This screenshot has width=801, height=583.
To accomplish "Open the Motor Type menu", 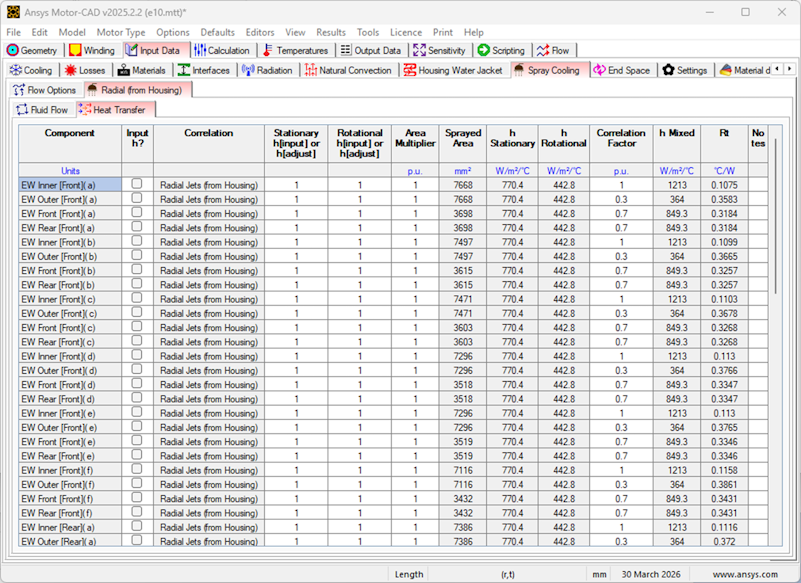I will click(x=121, y=32).
